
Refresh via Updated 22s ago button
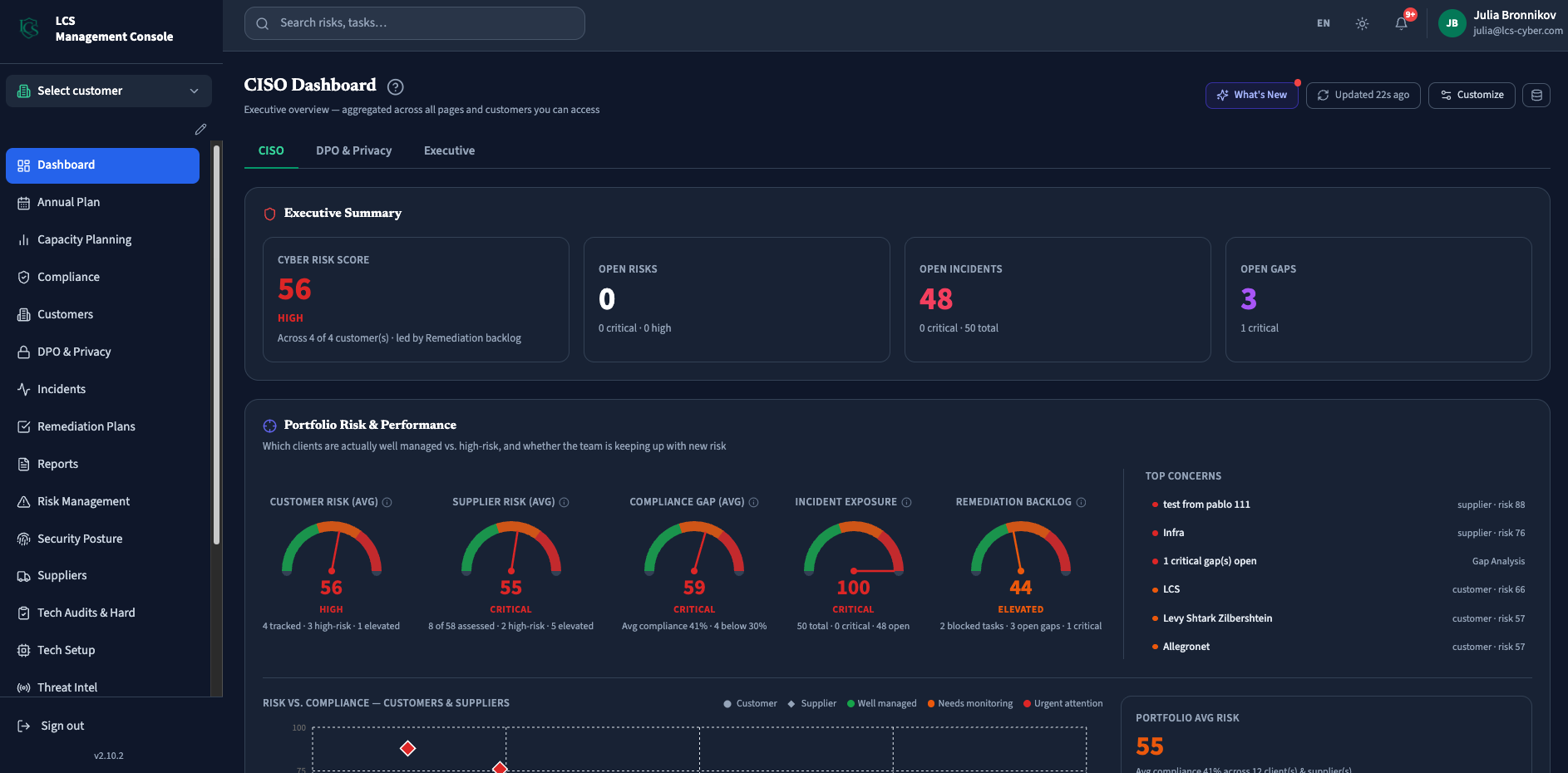pyautogui.click(x=1363, y=95)
